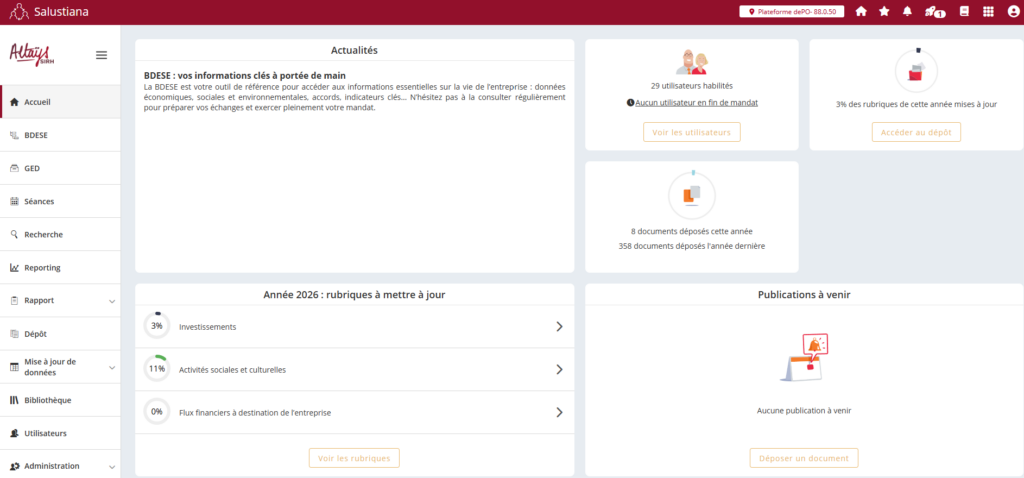Click the home icon in top bar
The image size is (1024, 478).
[x=861, y=12]
